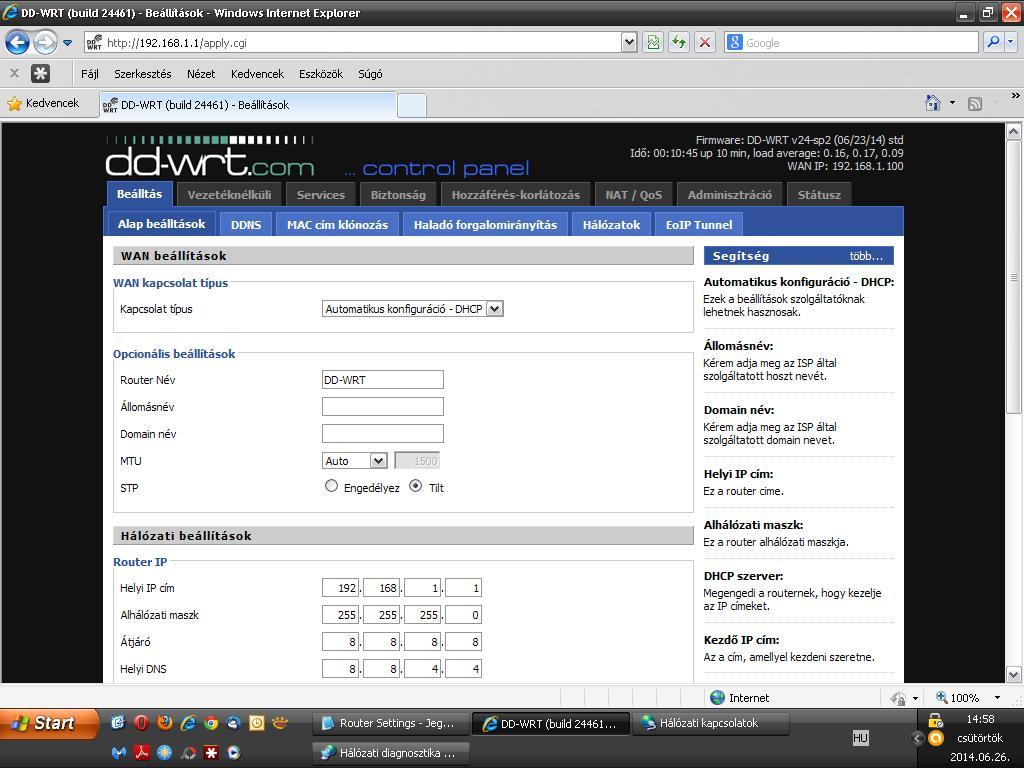Launch Chrome from quick launch
The image size is (1024, 768).
211,723
